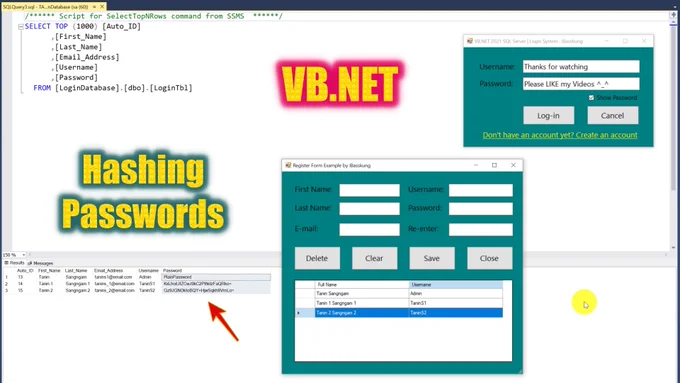The width and height of the screenshot is (680, 383).
Task: Click the Clear button
Action: coord(374,258)
